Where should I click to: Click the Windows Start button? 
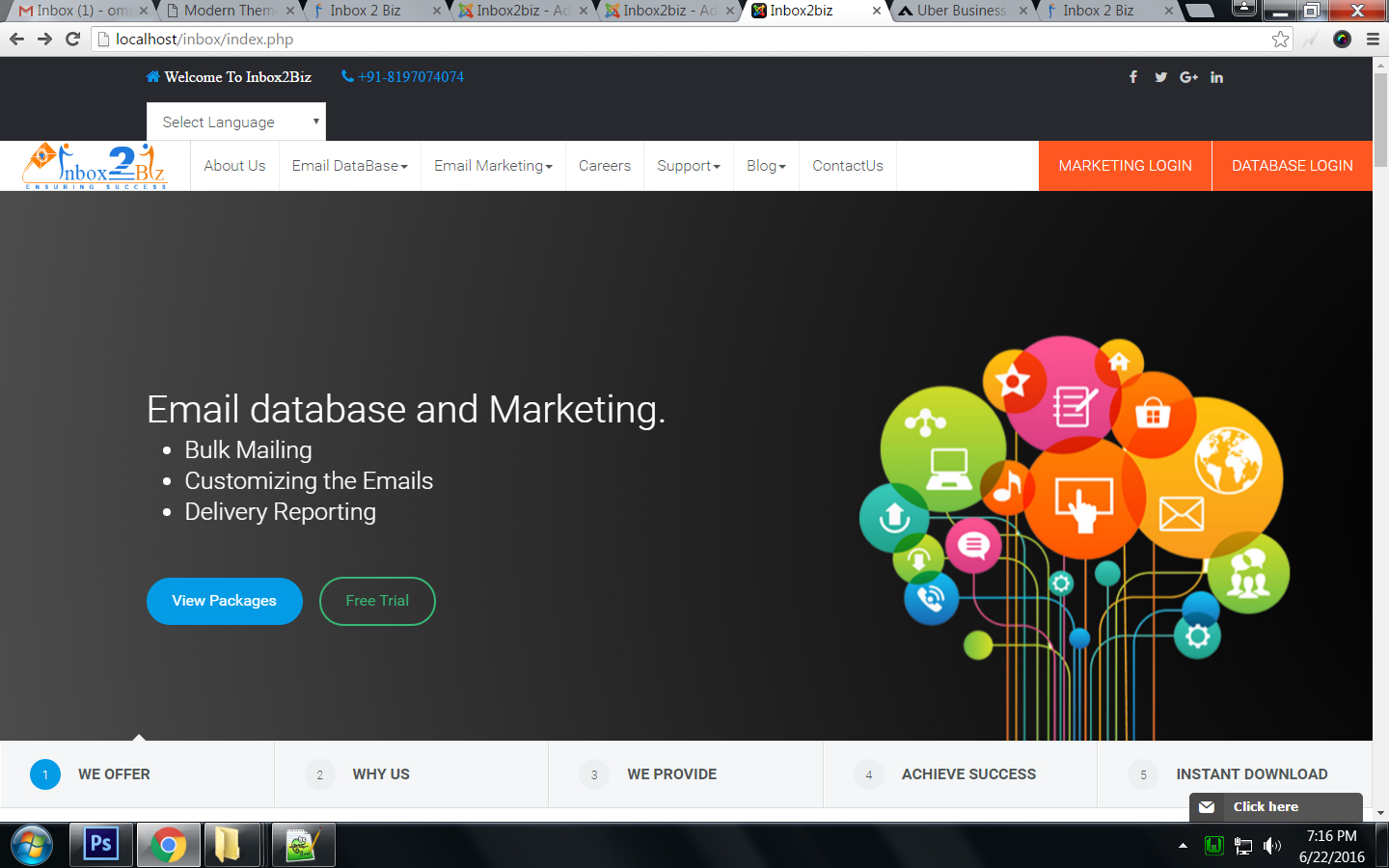click(32, 846)
